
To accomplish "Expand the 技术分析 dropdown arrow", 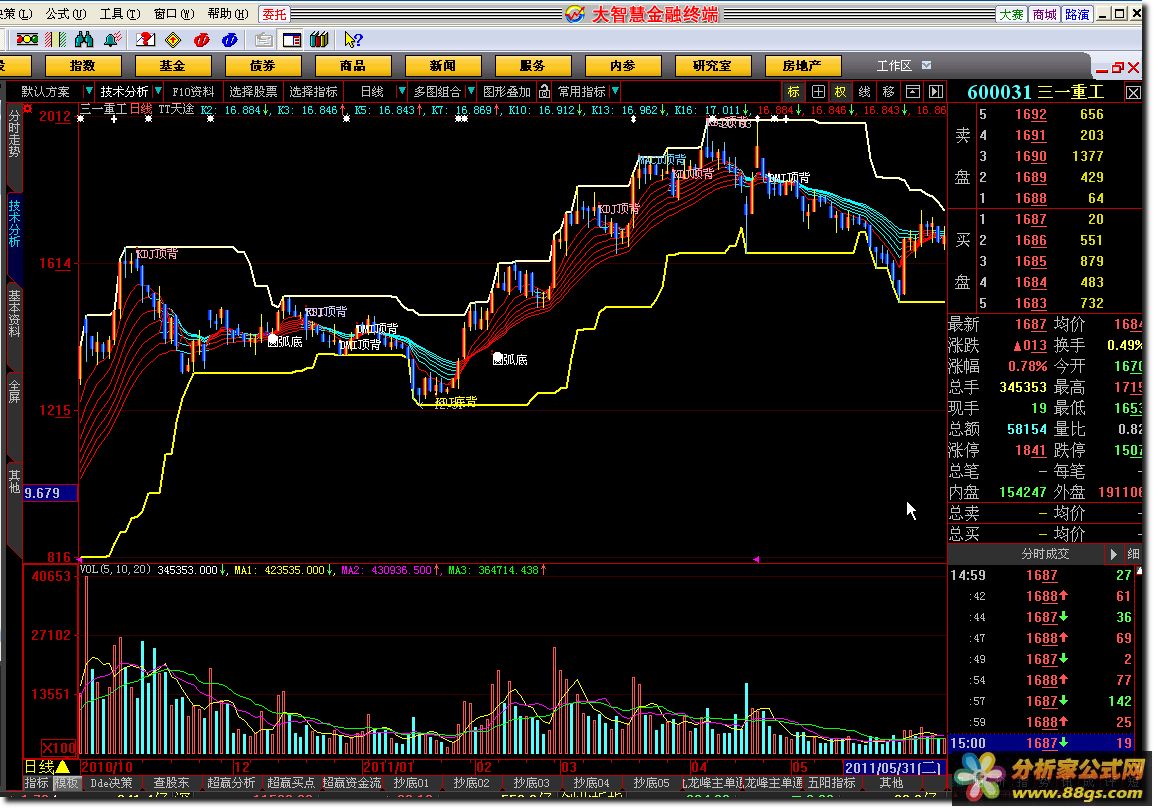I will pos(158,91).
